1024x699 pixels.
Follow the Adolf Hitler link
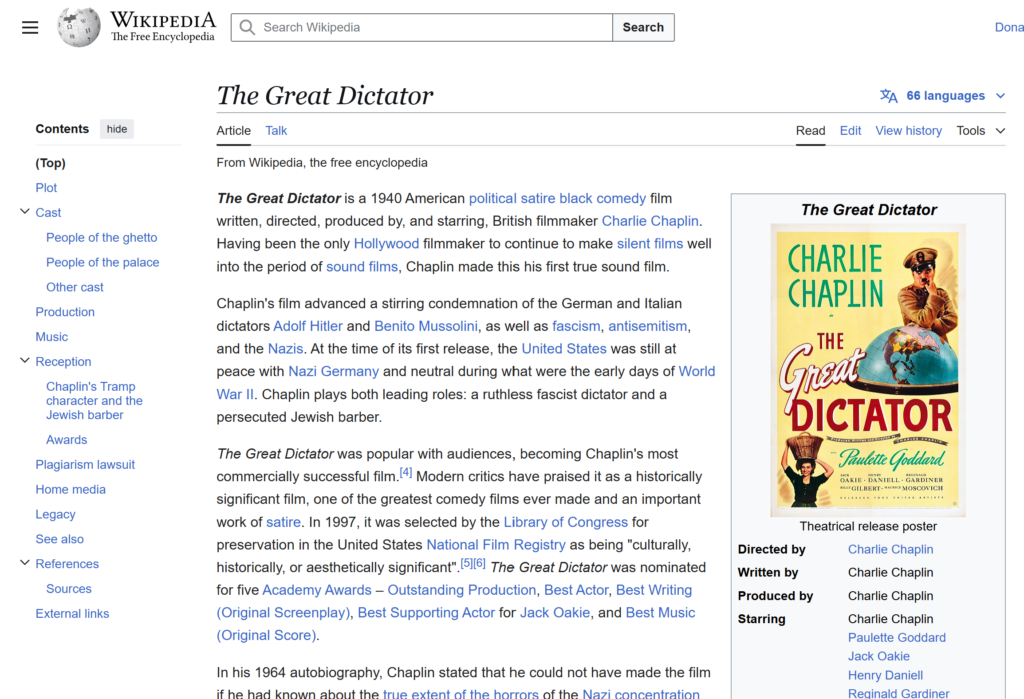click(308, 326)
